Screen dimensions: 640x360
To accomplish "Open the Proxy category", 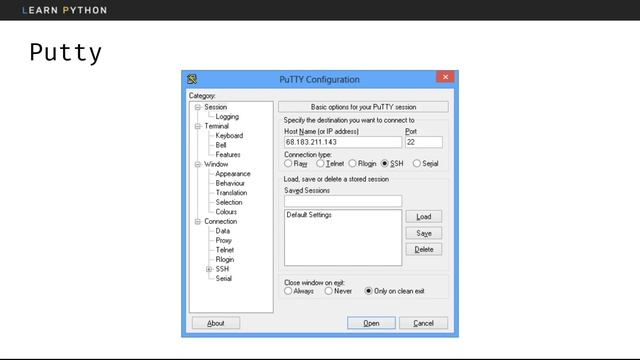I will 223,240.
